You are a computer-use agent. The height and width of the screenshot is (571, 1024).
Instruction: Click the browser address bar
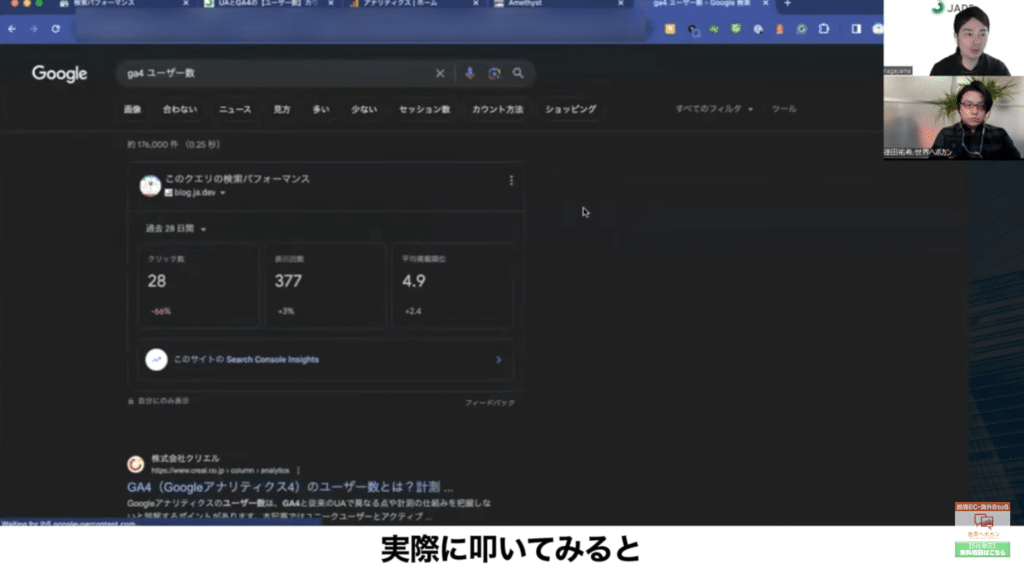362,29
